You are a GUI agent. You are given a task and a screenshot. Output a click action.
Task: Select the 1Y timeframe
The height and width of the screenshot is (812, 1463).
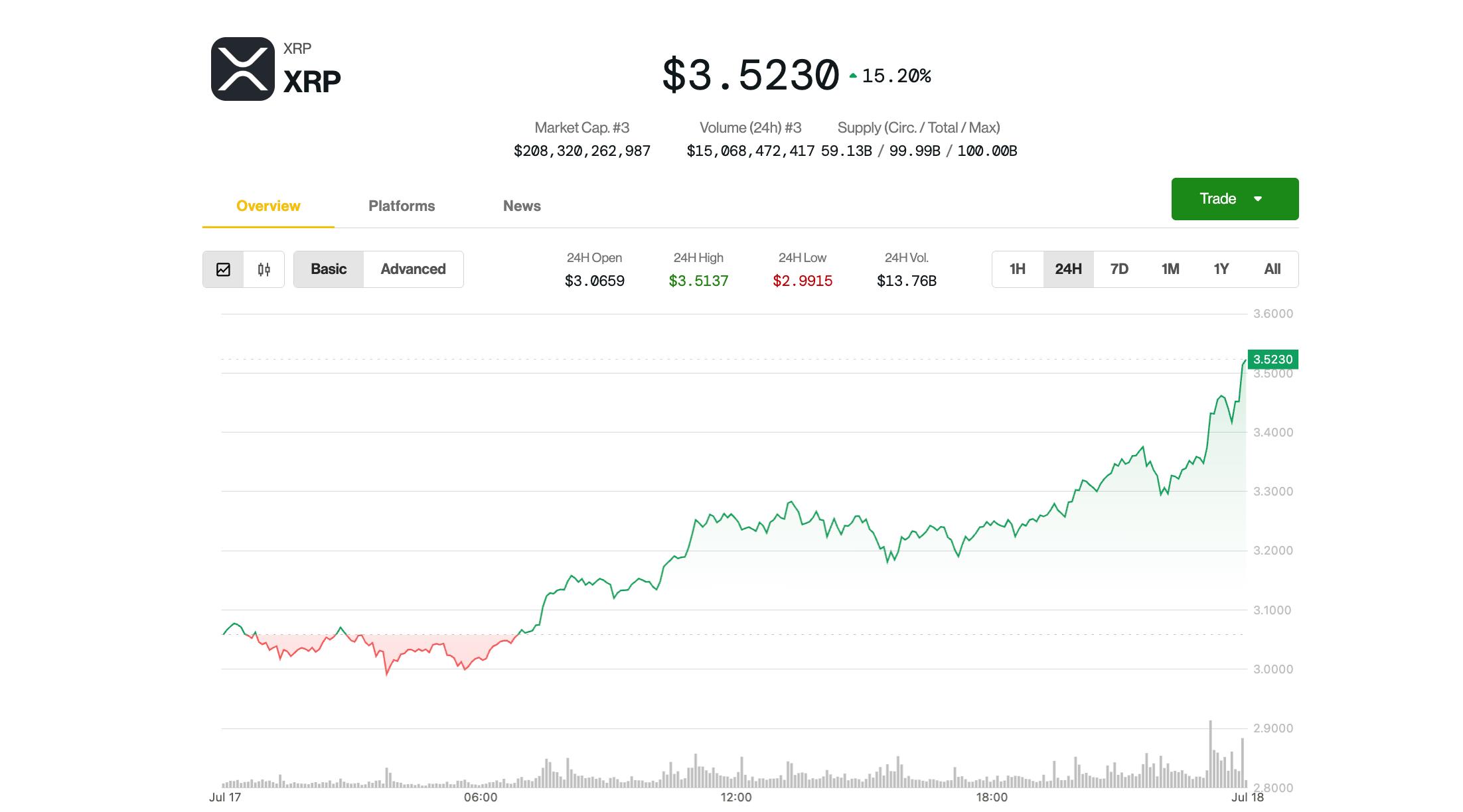1221,269
